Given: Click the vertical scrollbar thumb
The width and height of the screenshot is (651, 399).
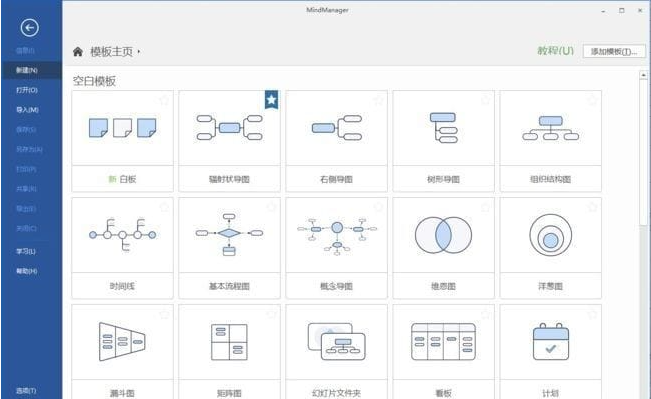Looking at the screenshot, I should tap(644, 153).
